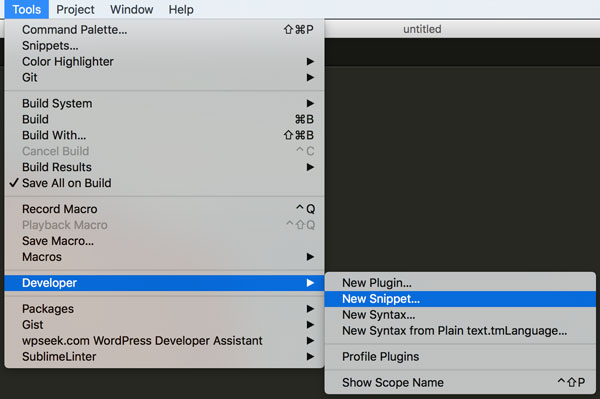Expand the Packages submenu arrow
The image size is (600, 399).
pos(310,309)
